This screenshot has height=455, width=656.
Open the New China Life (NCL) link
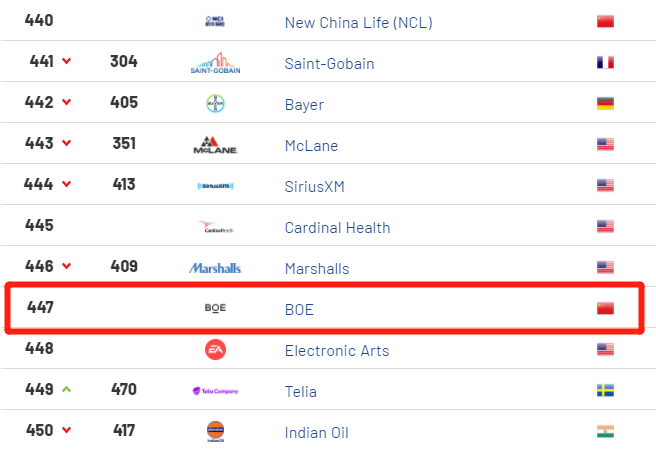pyautogui.click(x=359, y=23)
